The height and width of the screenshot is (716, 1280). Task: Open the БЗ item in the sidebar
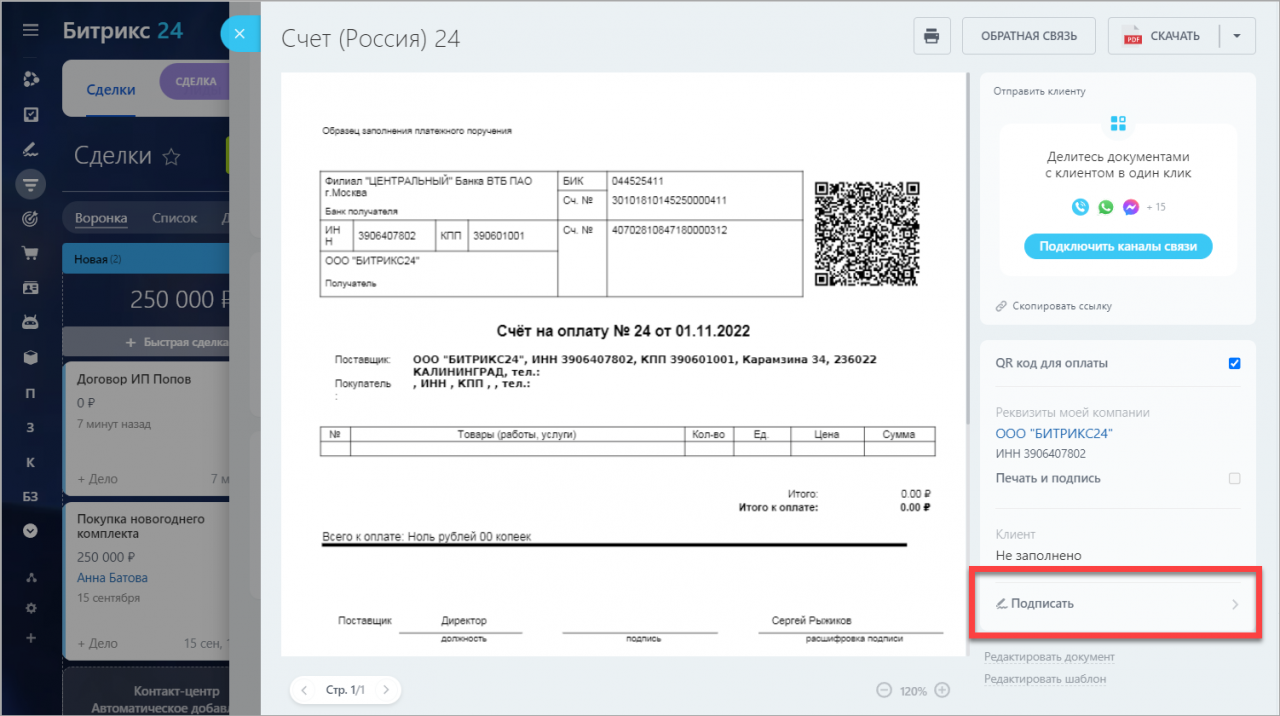(30, 497)
